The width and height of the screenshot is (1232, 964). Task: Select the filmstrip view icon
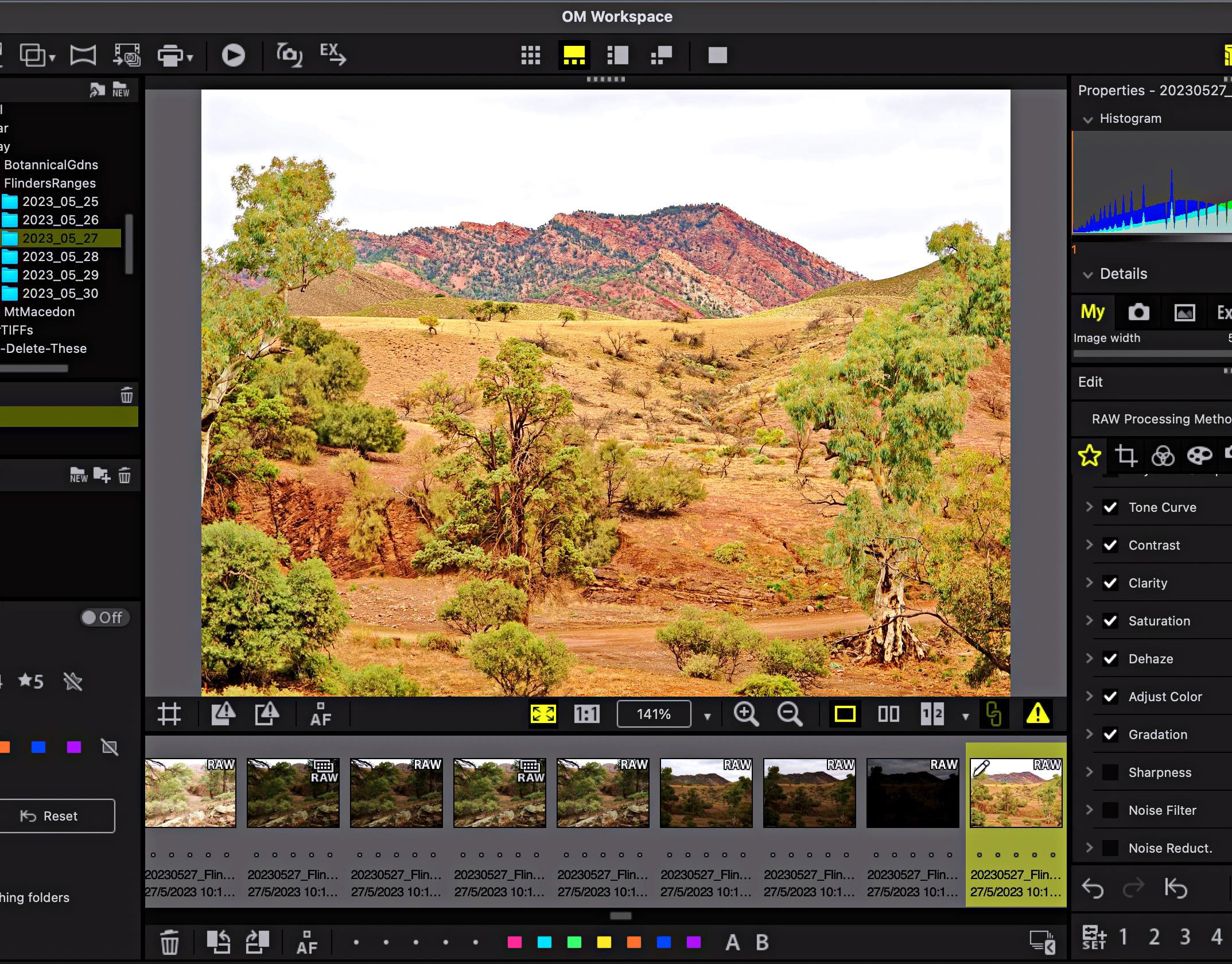pyautogui.click(x=574, y=55)
